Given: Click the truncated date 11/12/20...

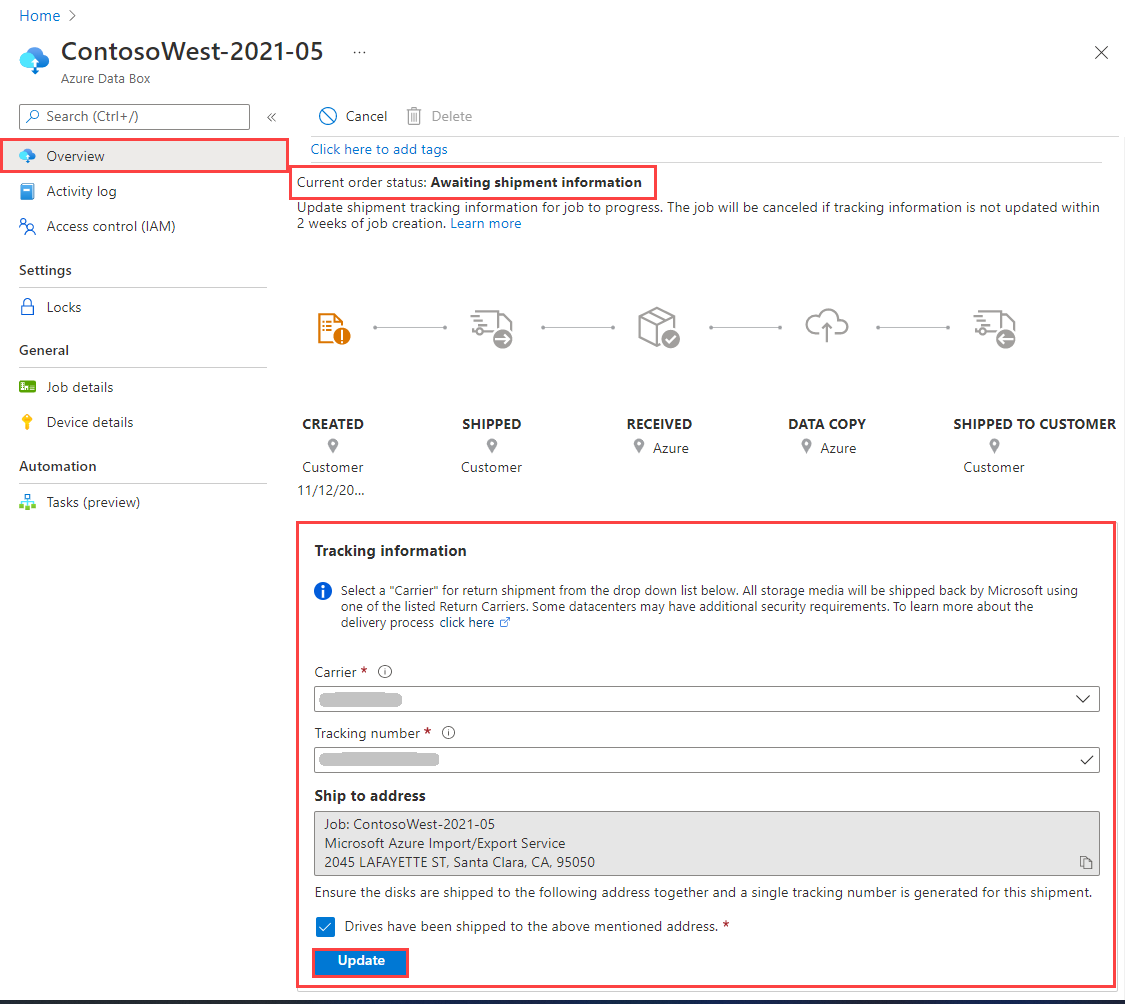Looking at the screenshot, I should (x=331, y=491).
